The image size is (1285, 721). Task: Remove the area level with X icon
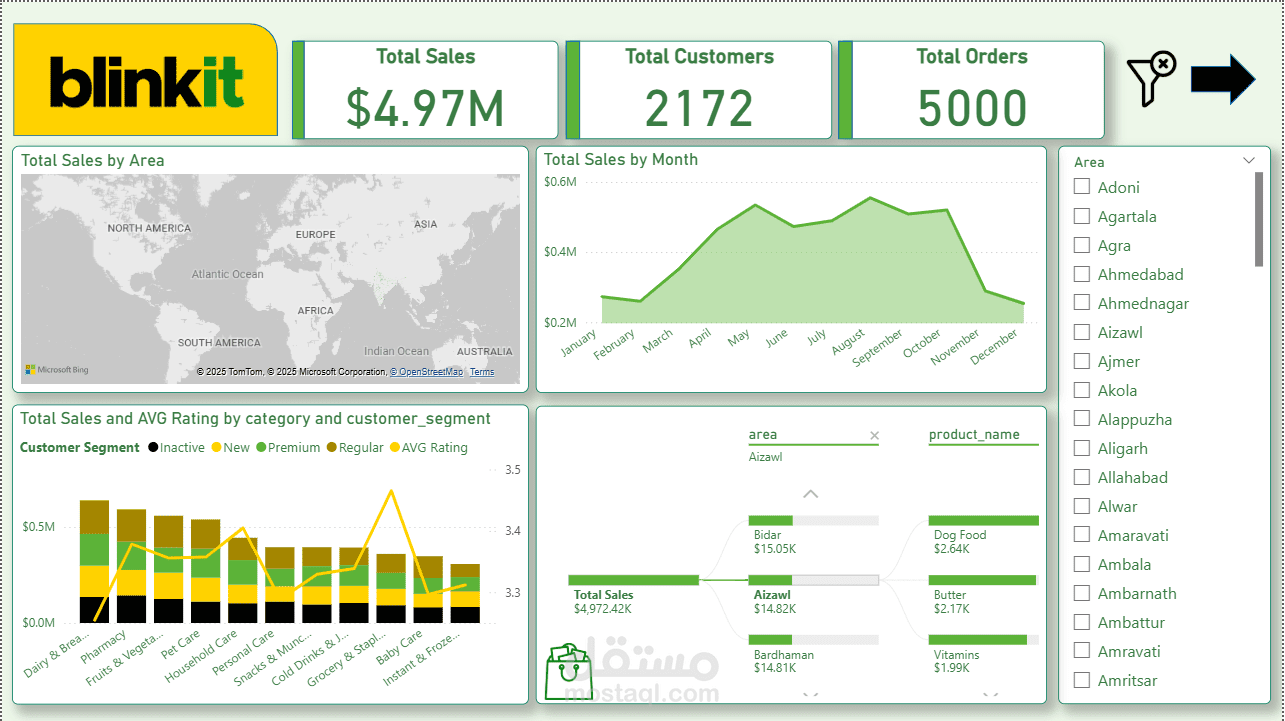(874, 435)
